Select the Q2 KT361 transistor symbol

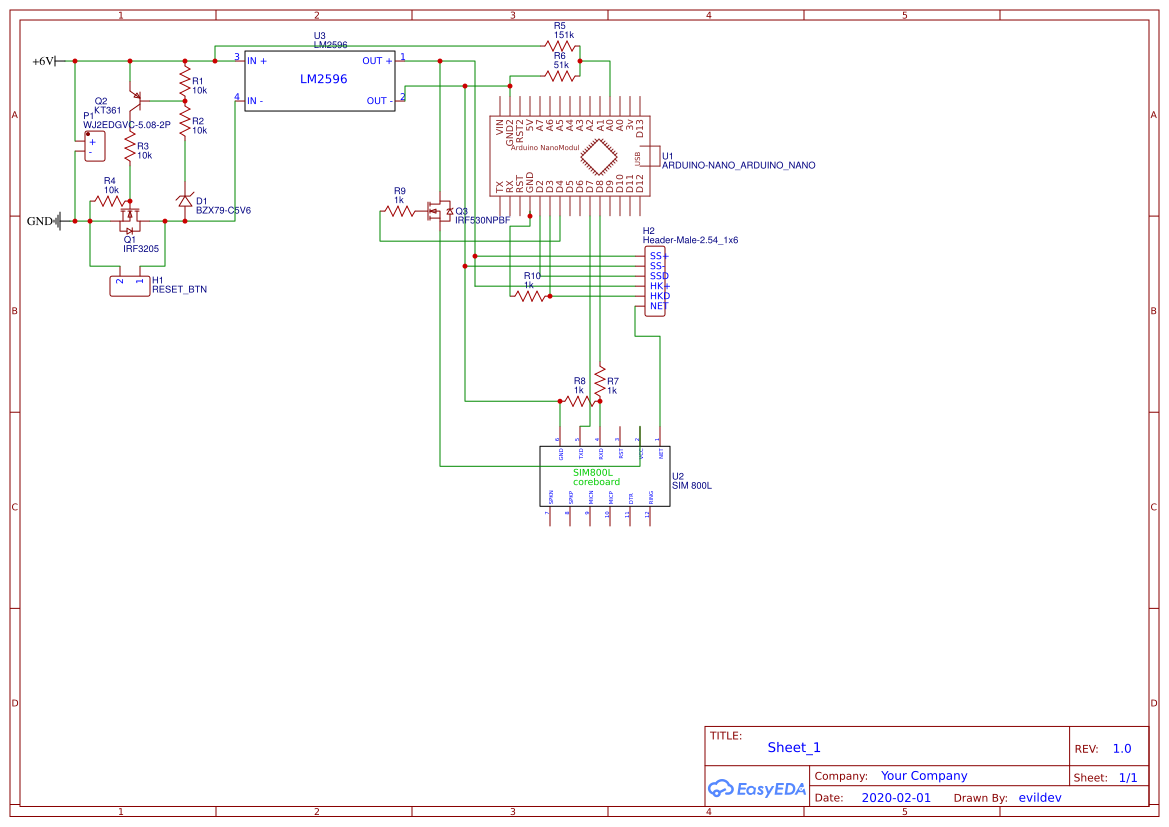(x=138, y=99)
